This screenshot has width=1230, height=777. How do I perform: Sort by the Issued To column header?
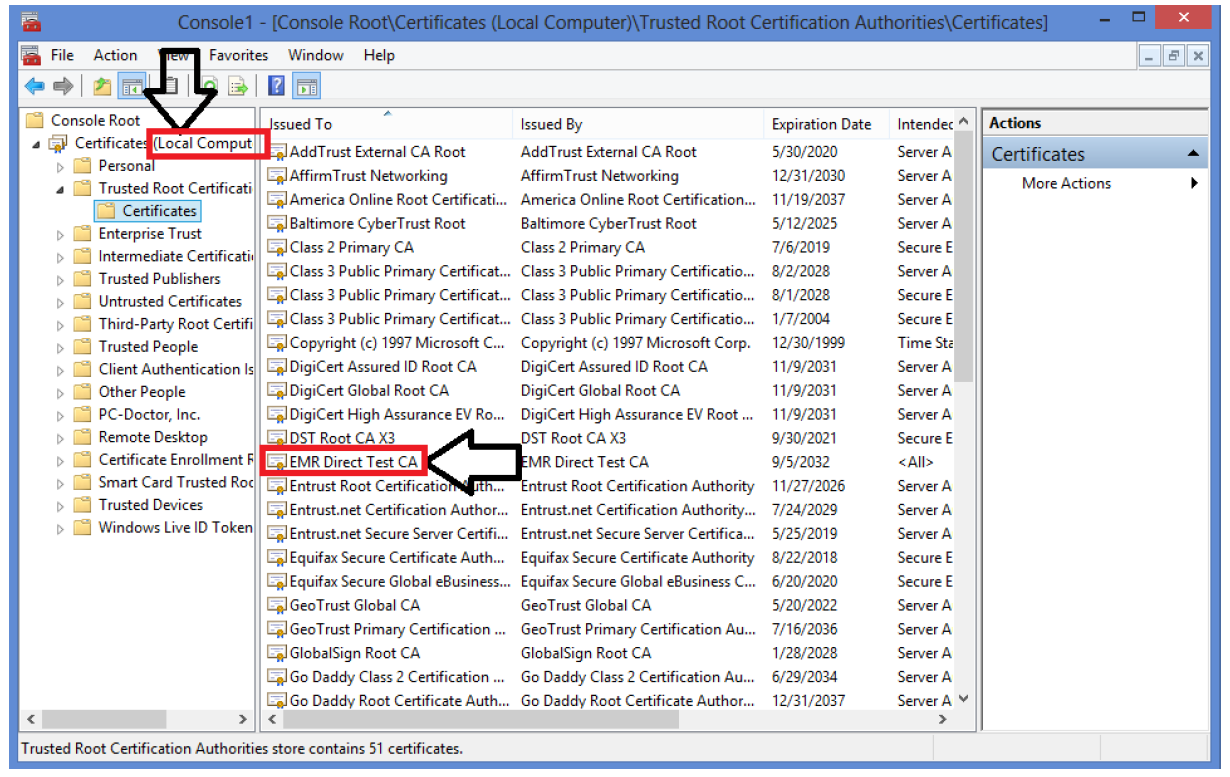pyautogui.click(x=387, y=124)
